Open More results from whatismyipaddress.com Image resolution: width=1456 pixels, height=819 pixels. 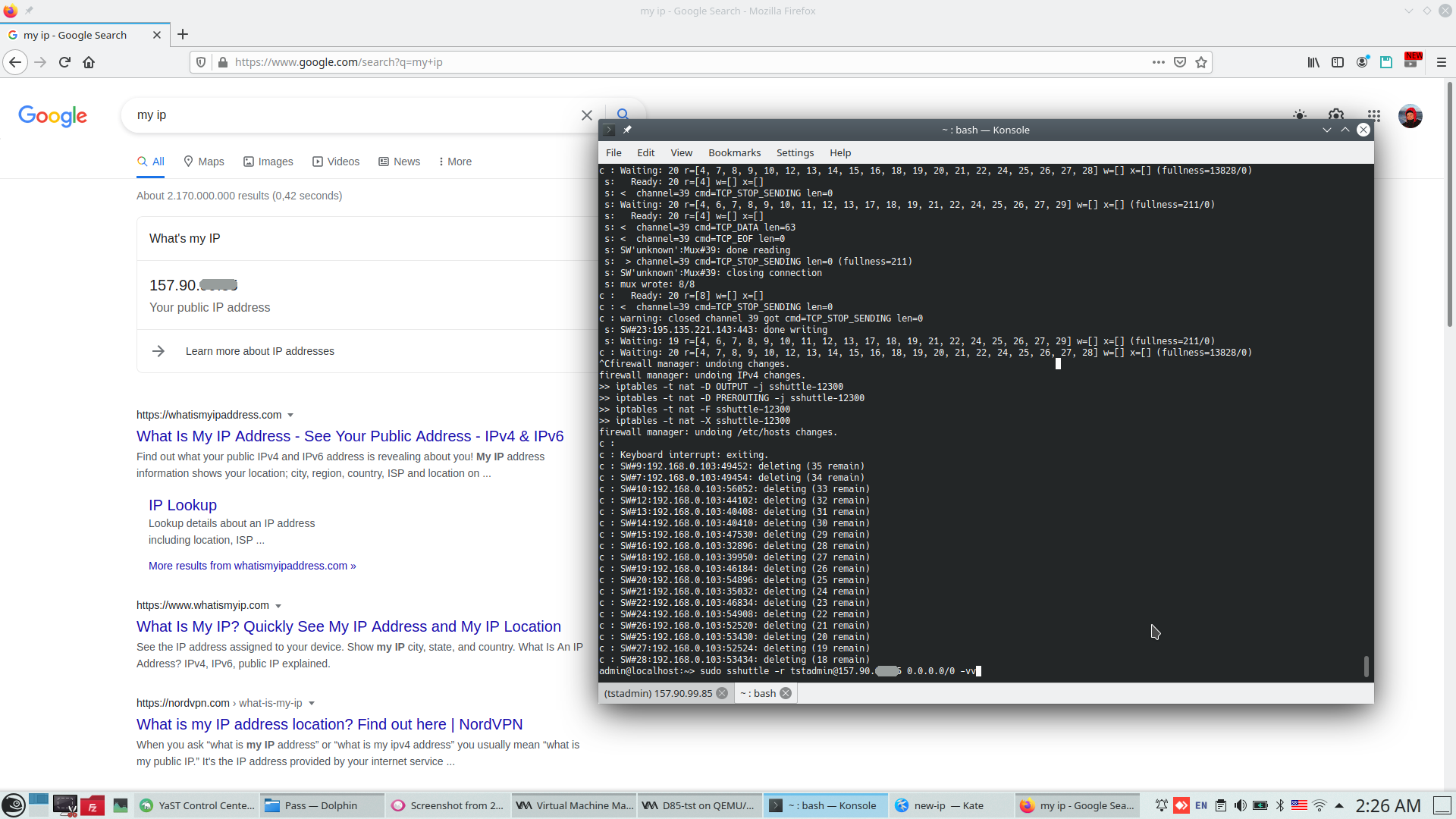click(x=252, y=566)
